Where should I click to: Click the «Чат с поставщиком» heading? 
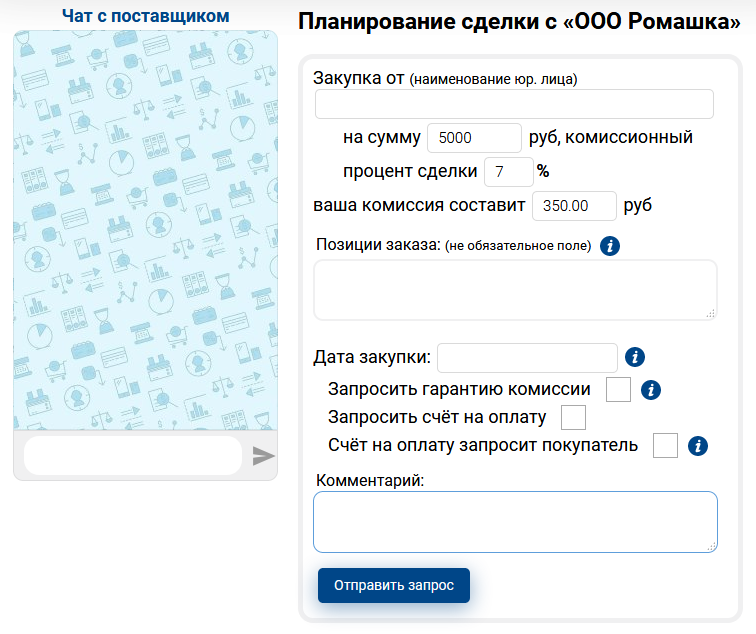(x=145, y=16)
